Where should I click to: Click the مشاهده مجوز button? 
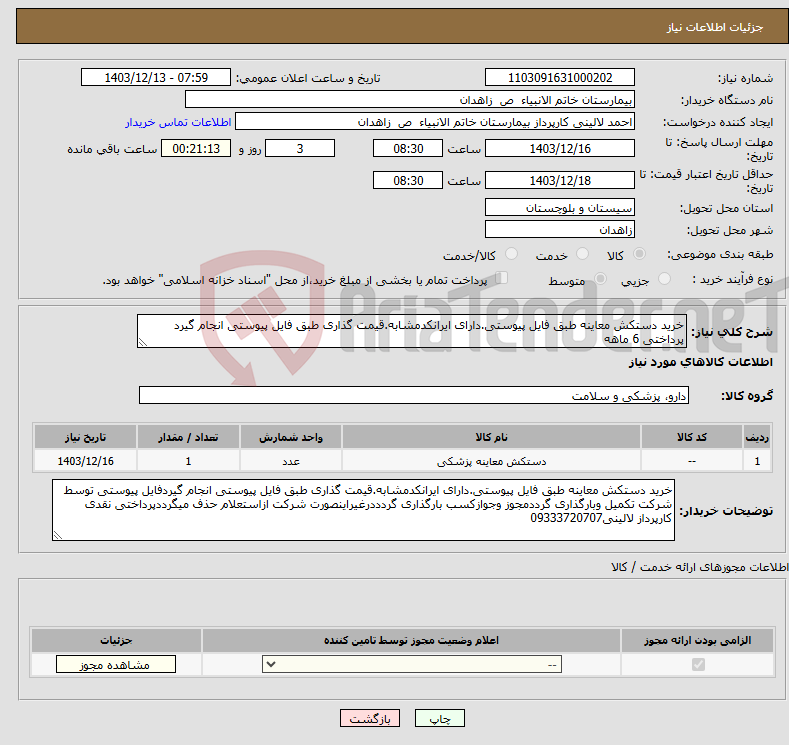(116, 665)
